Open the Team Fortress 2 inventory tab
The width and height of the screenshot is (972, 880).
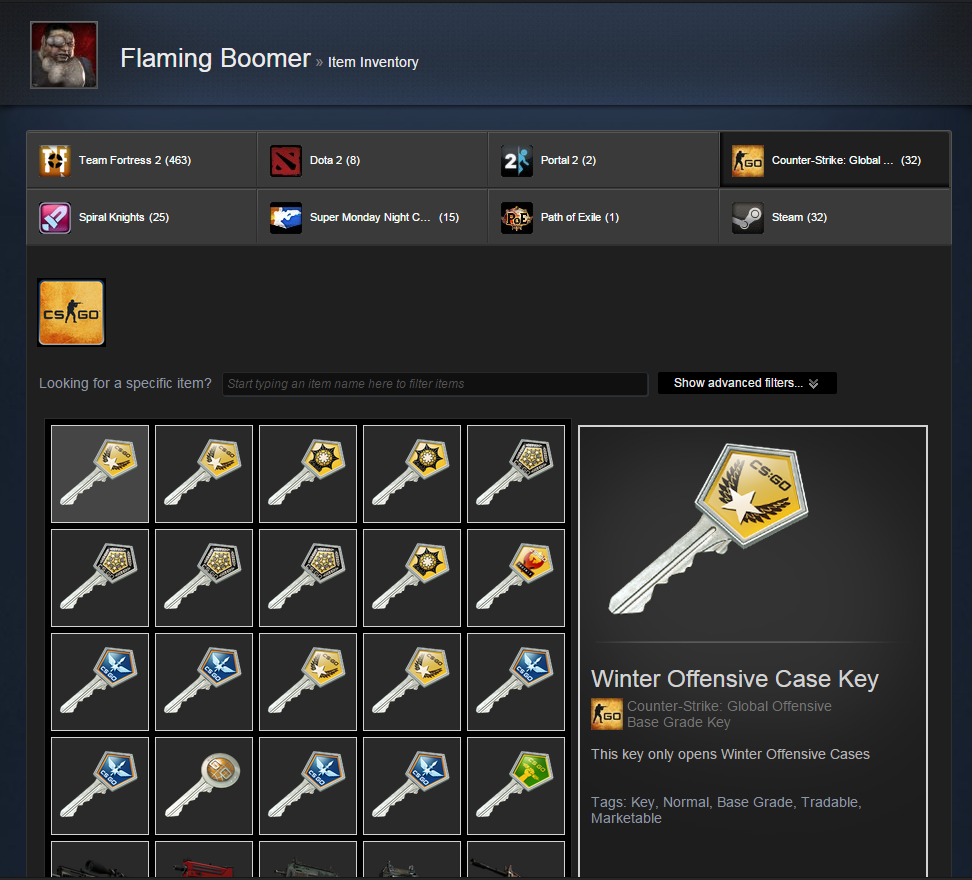(x=141, y=160)
